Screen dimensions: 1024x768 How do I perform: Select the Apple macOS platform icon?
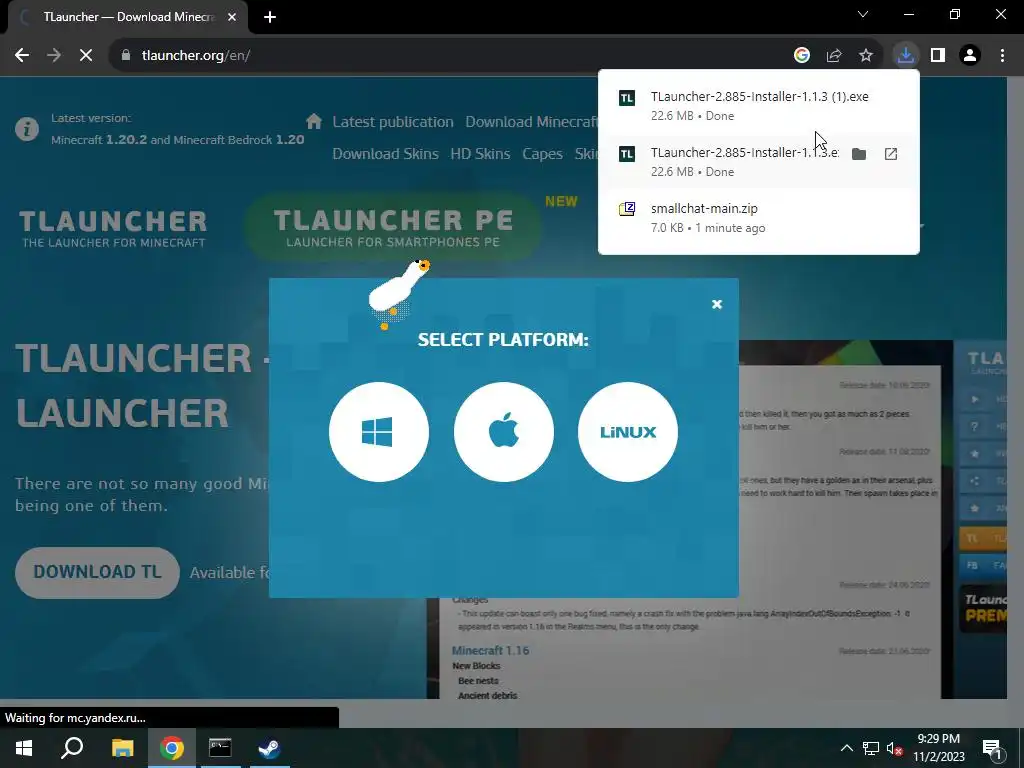(504, 432)
